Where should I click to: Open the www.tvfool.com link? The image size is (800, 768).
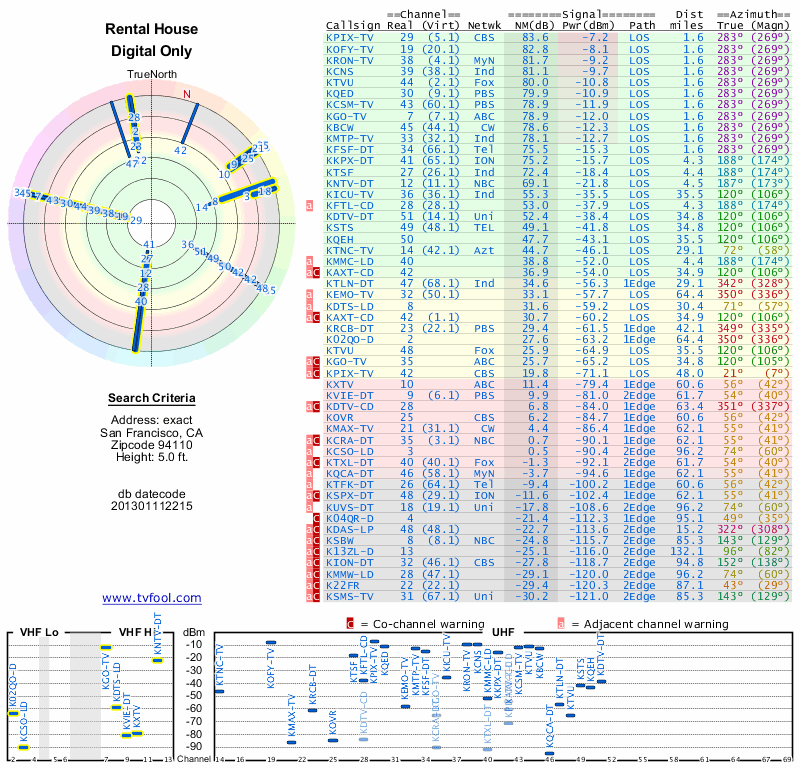(152, 598)
